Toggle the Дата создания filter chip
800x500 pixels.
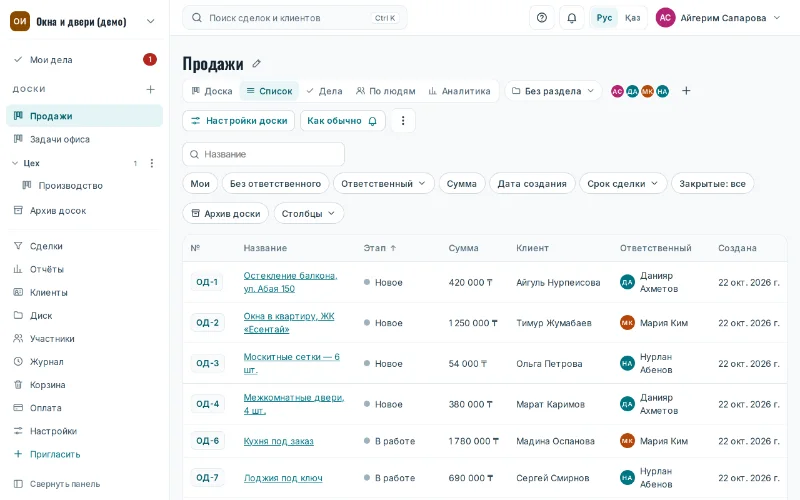tap(532, 184)
